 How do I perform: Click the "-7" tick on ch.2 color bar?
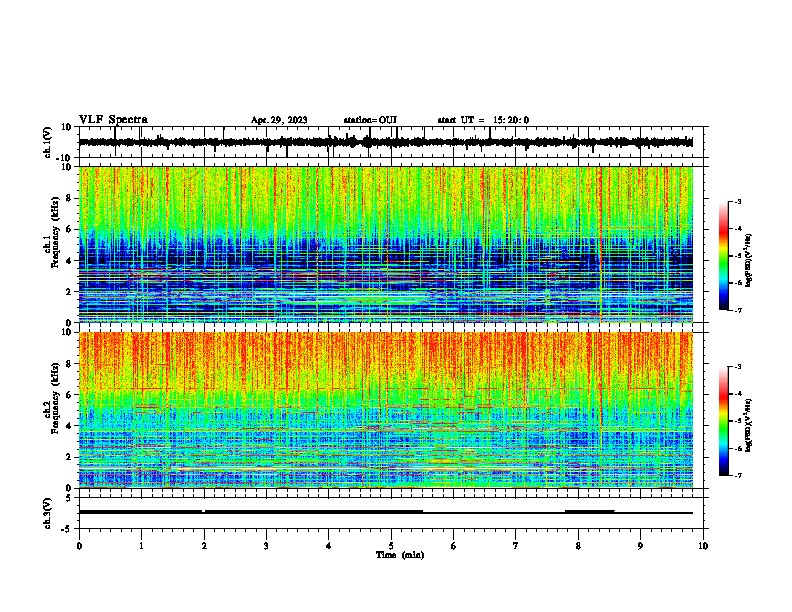738,476
